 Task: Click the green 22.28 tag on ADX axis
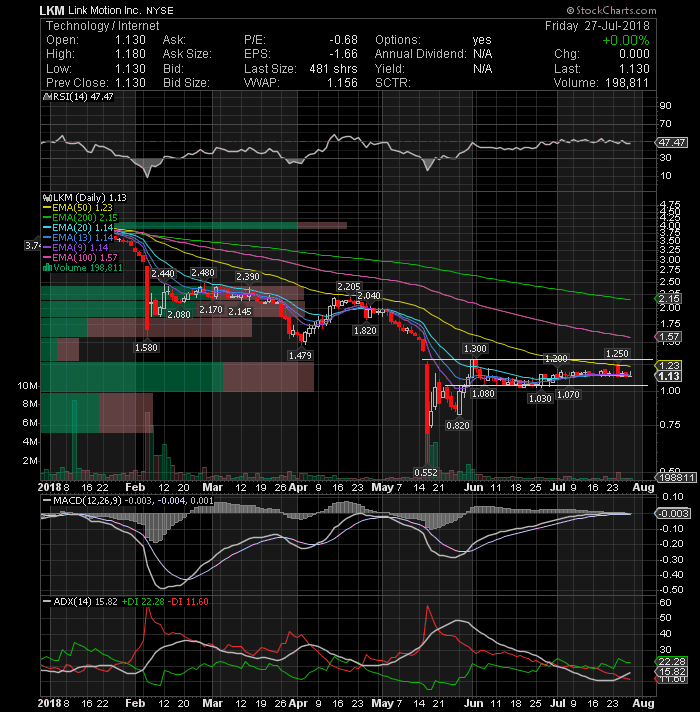tap(672, 662)
